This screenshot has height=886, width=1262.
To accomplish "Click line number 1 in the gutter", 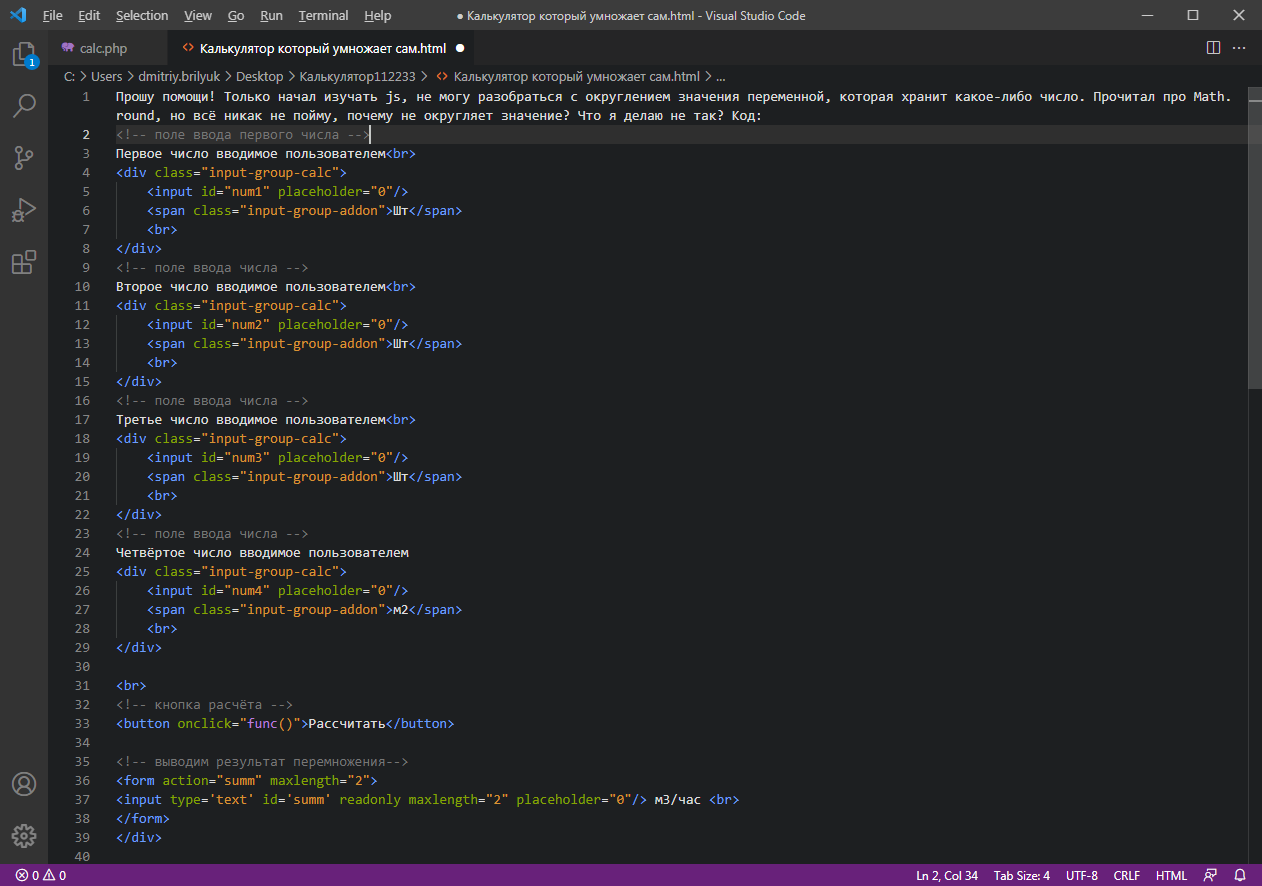I will click(x=86, y=97).
